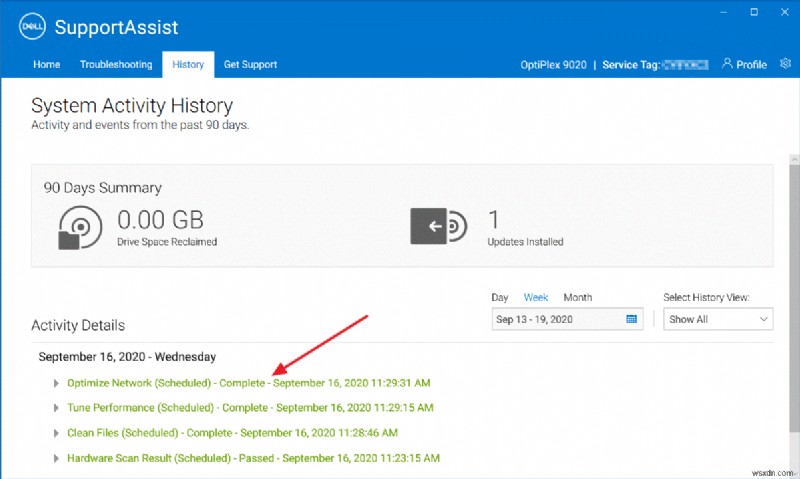Screen dimensions: 800x479
Task: Click the Service Tag label
Action: pyautogui.click(x=631, y=65)
